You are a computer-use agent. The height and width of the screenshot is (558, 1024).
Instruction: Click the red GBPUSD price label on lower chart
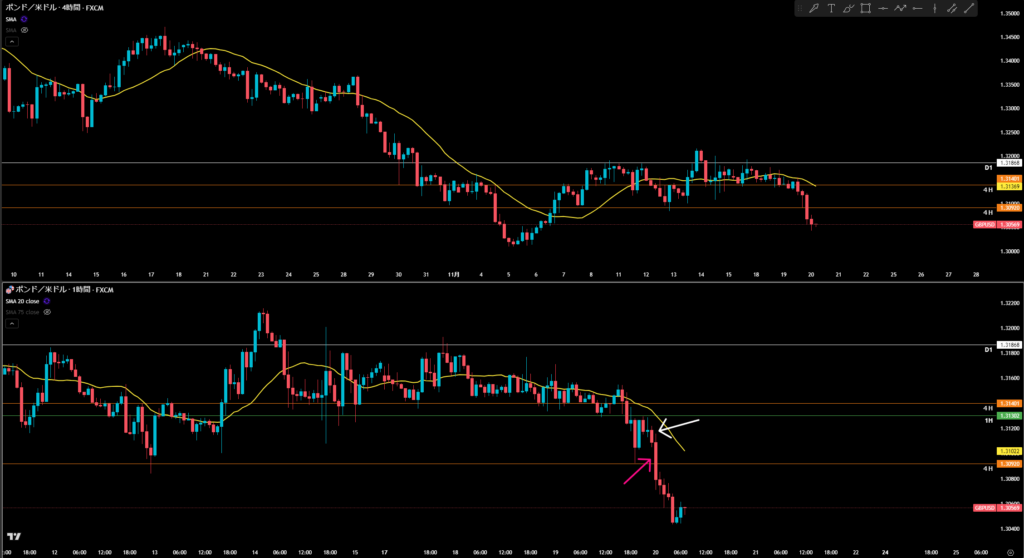click(x=983, y=508)
